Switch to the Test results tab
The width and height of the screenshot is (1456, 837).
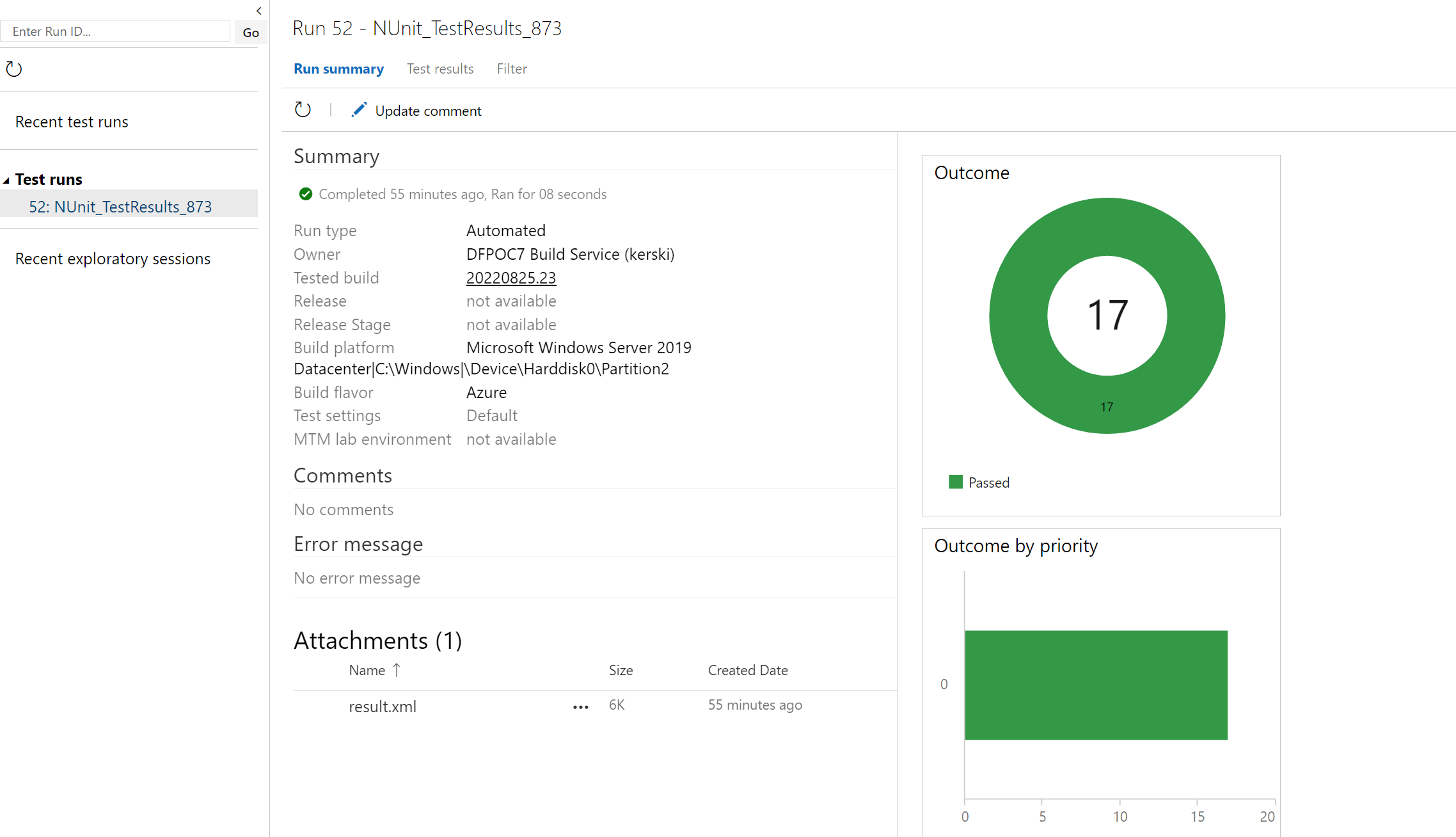(440, 68)
